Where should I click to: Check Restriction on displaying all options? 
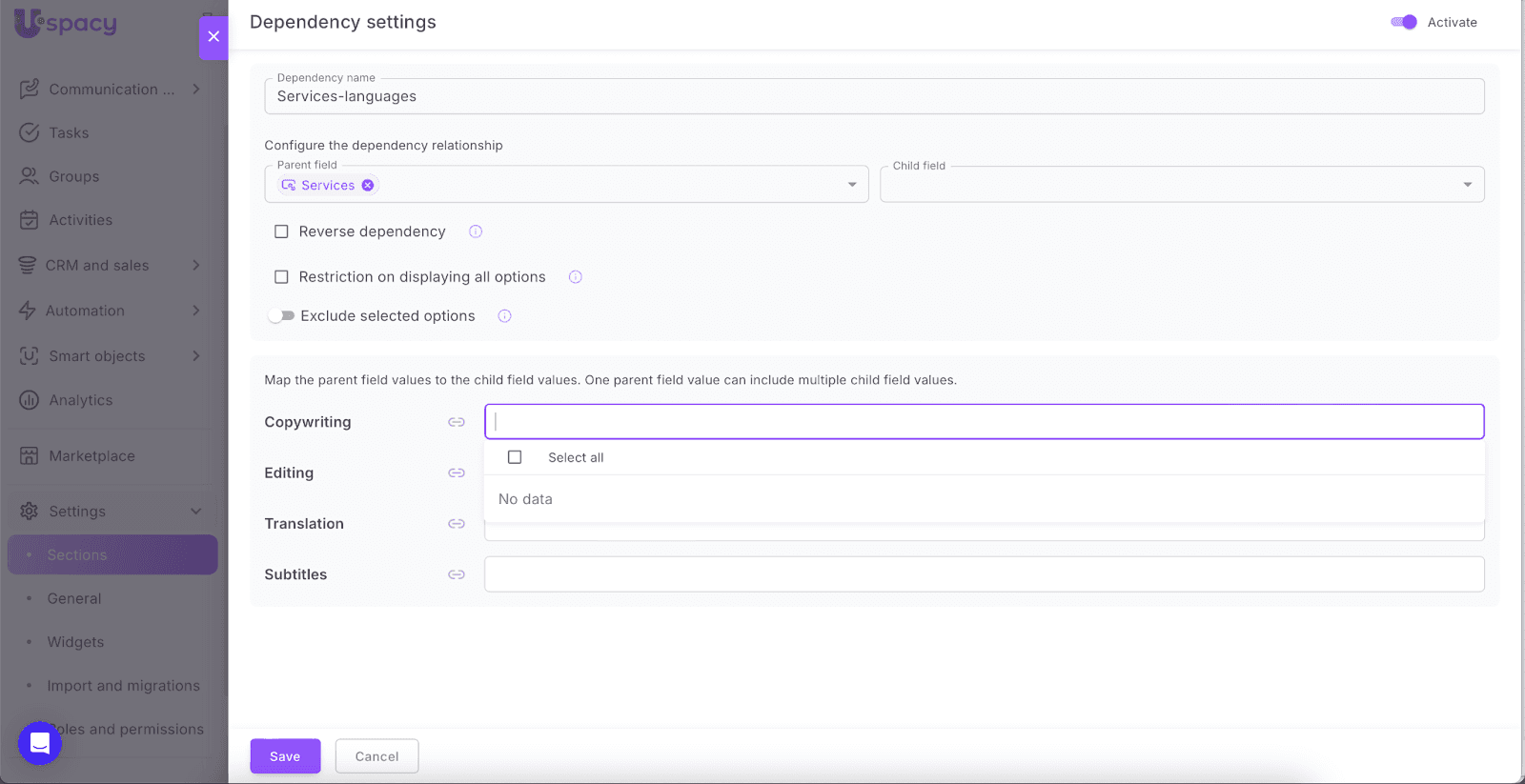[x=281, y=277]
